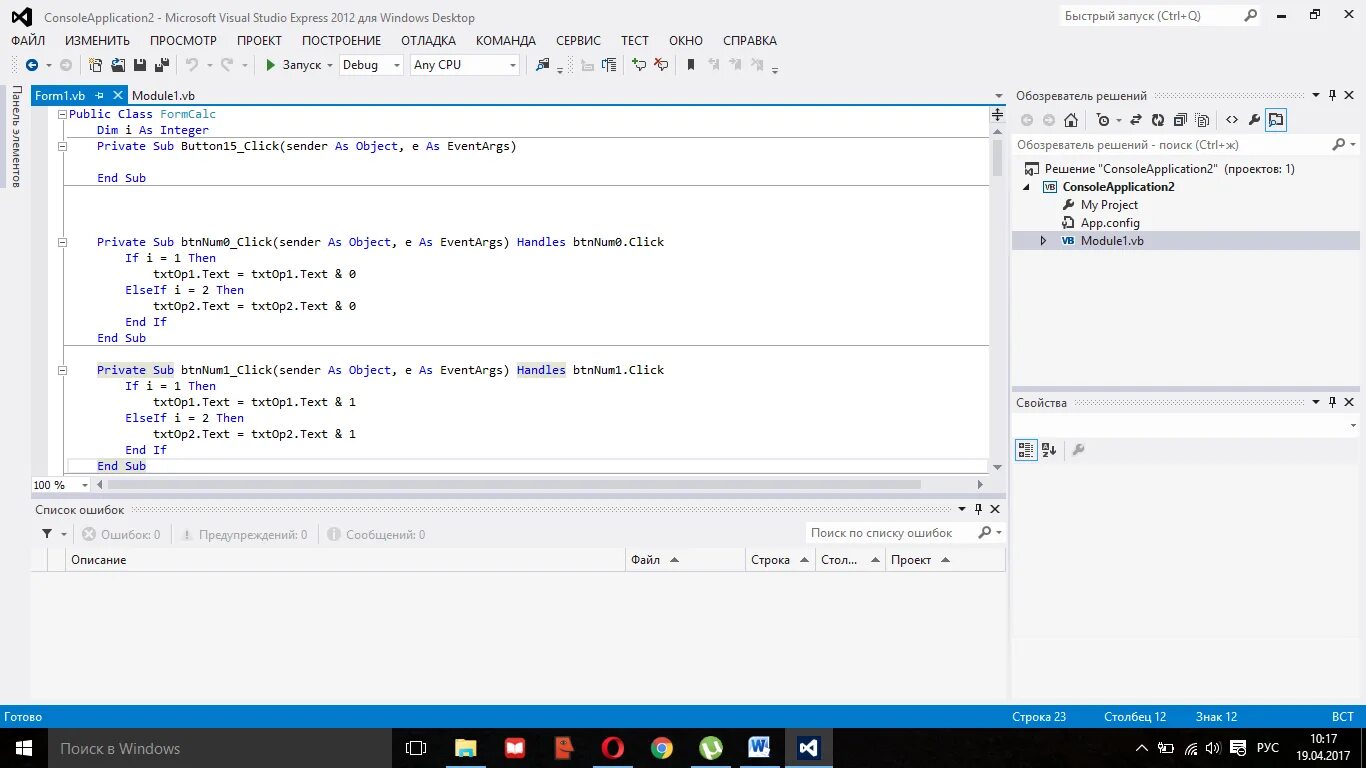The width and height of the screenshot is (1366, 768).
Task: Click the New Project toolbar icon
Action: click(x=96, y=65)
